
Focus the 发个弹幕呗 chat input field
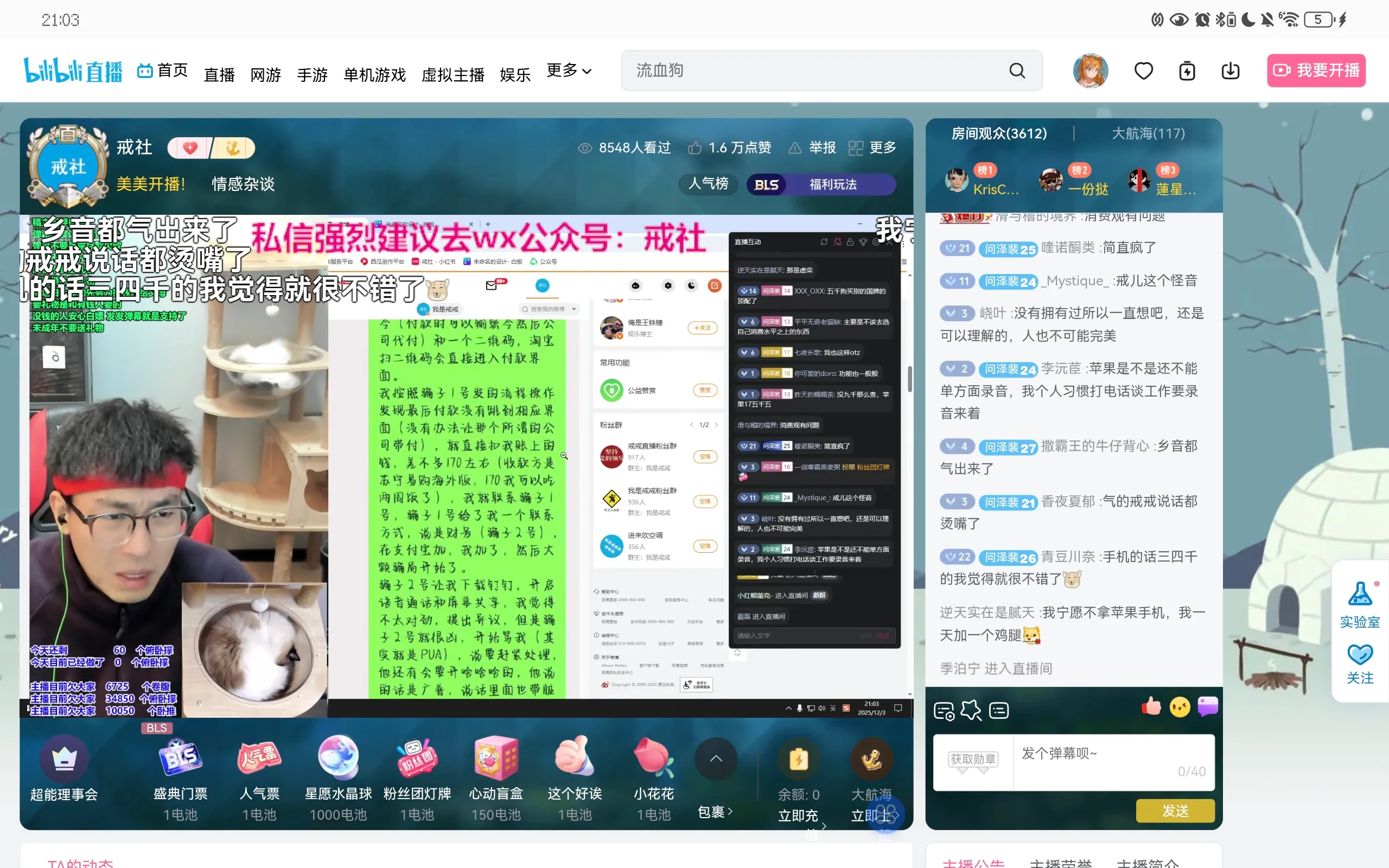[1113, 762]
